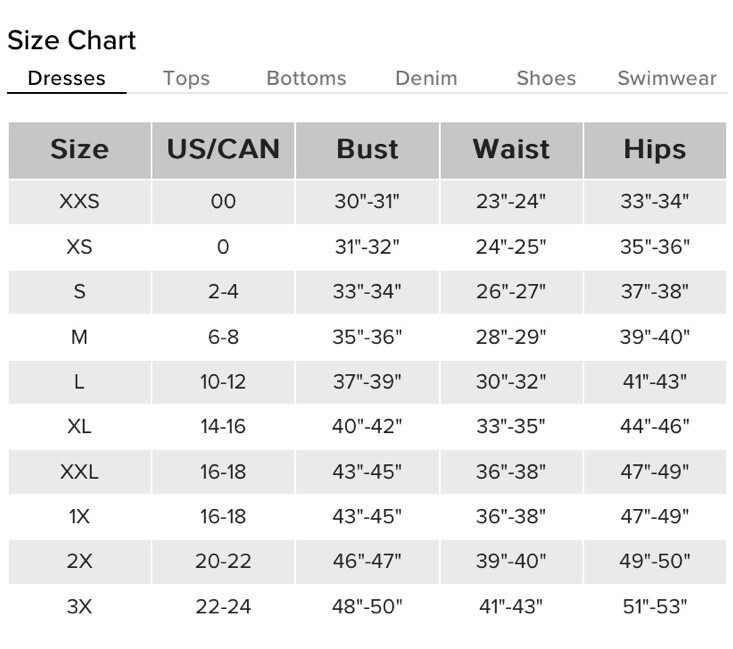
Task: Click US/CAN value 6-8 for Medium
Action: (x=223, y=337)
